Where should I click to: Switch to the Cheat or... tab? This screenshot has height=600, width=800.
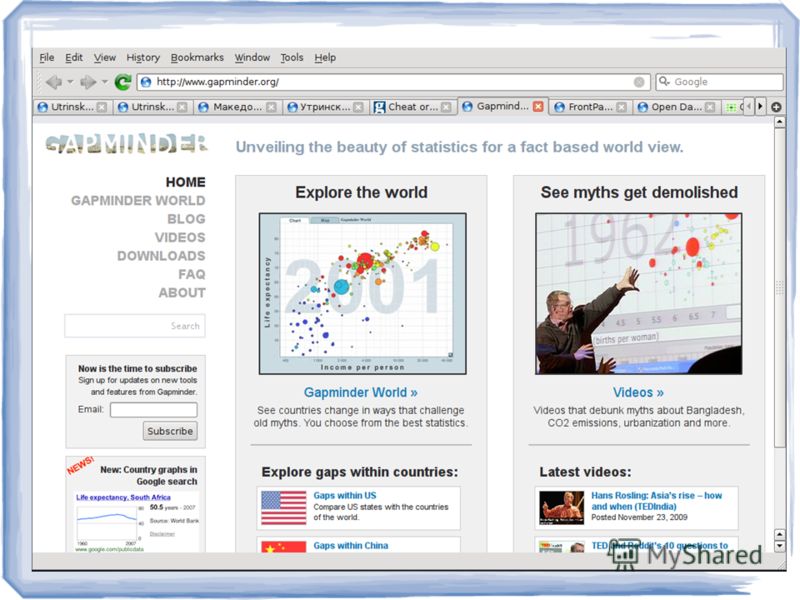(413, 107)
